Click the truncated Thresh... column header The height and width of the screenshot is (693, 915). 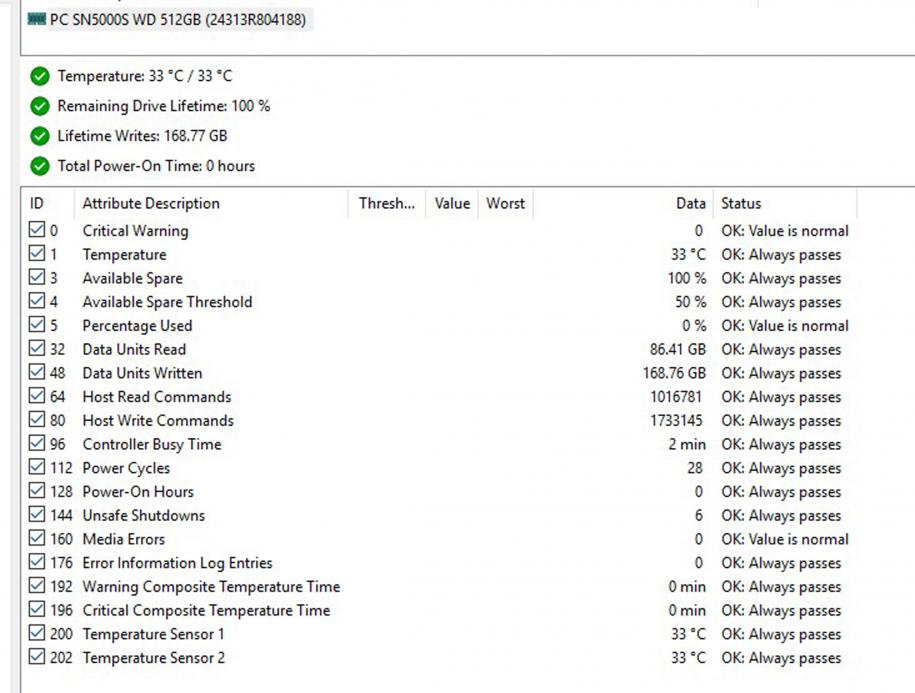click(386, 203)
